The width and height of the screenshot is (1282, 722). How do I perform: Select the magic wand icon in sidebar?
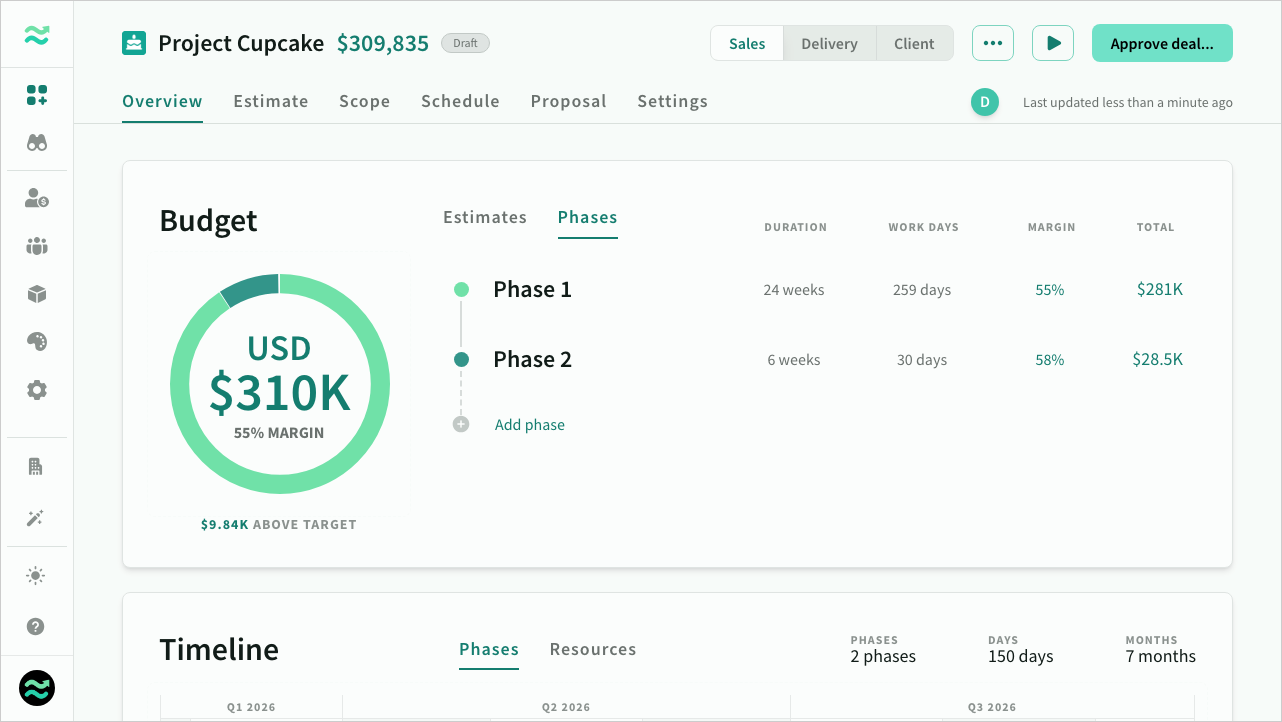tap(36, 518)
